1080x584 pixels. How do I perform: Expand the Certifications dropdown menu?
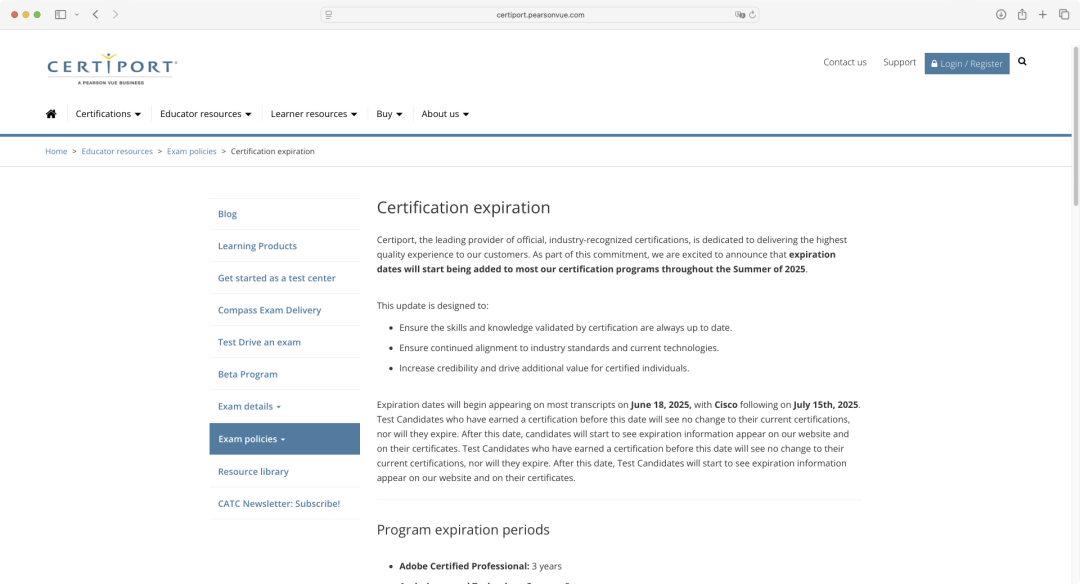tap(108, 114)
